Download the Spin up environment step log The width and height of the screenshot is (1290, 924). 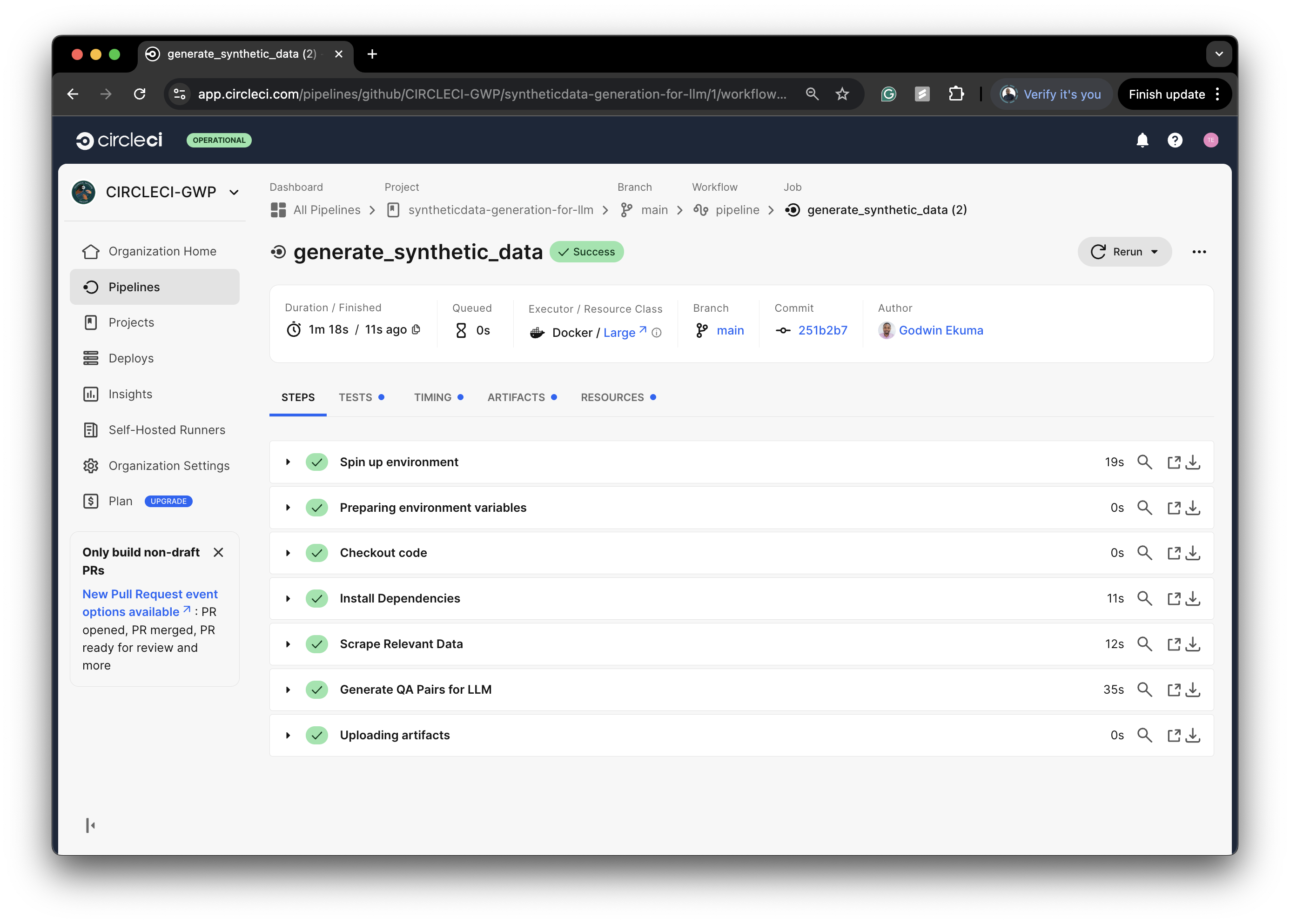[1193, 462]
